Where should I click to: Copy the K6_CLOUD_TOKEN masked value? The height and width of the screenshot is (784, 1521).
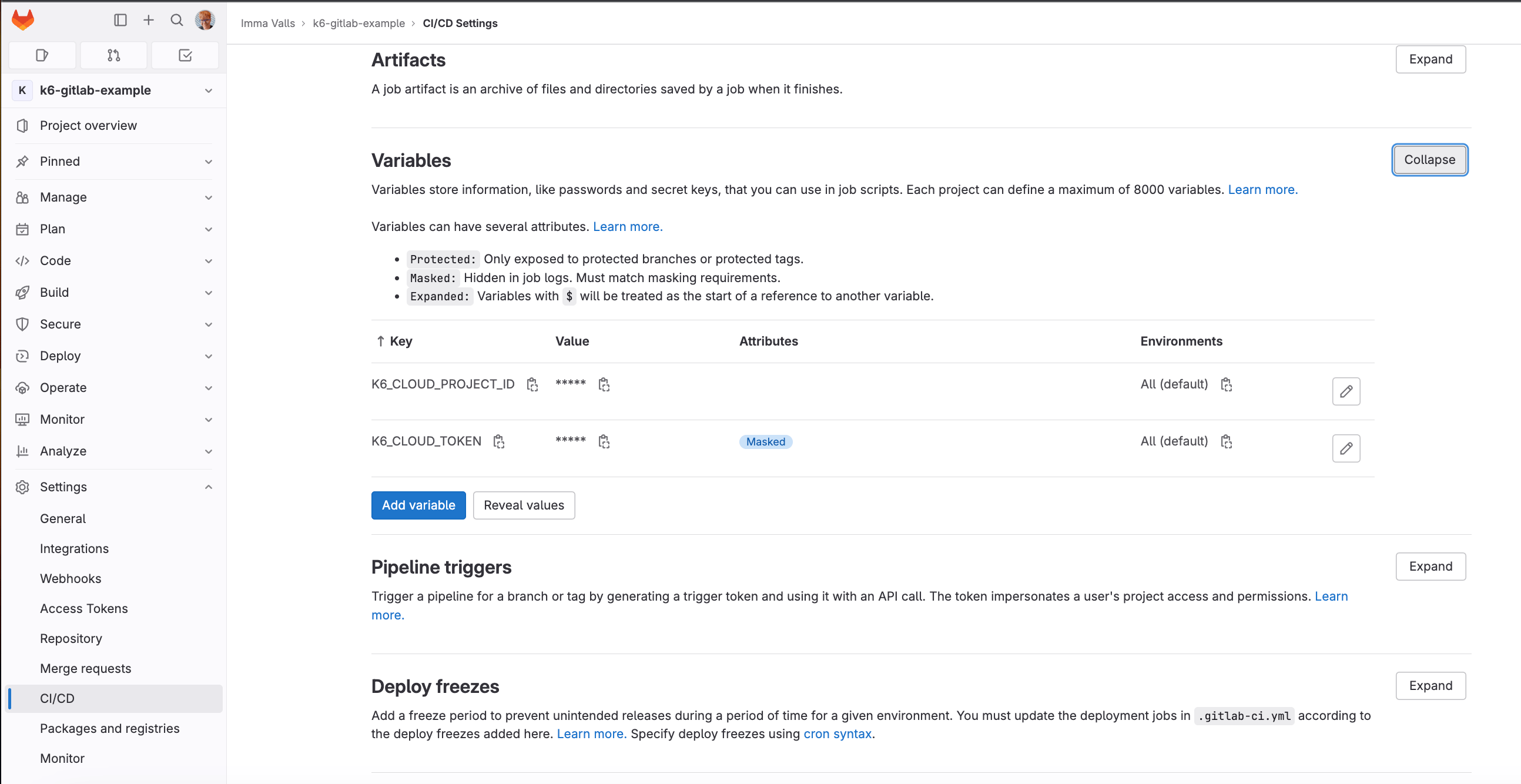(604, 441)
